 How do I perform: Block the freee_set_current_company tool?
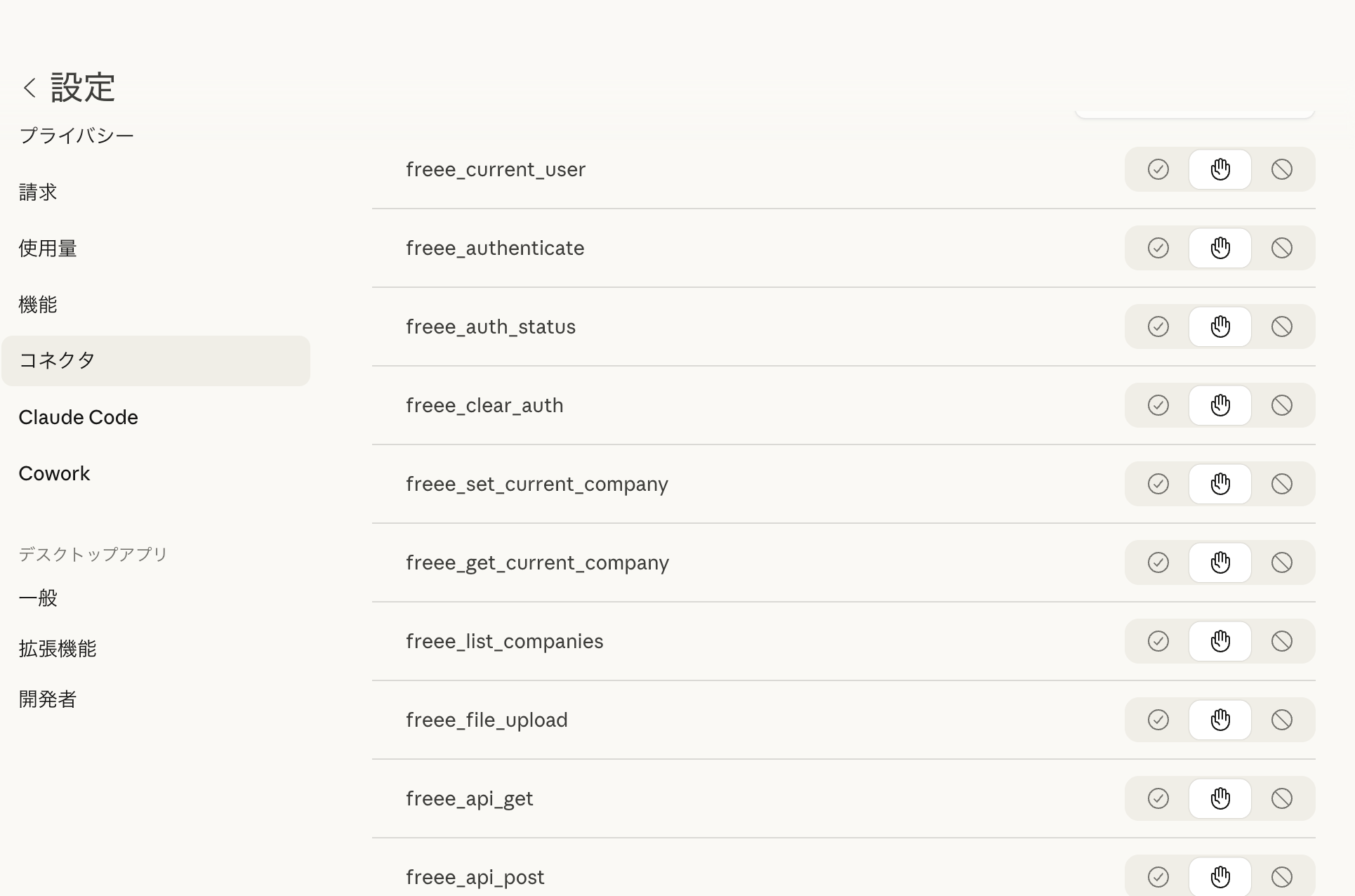click(x=1281, y=484)
